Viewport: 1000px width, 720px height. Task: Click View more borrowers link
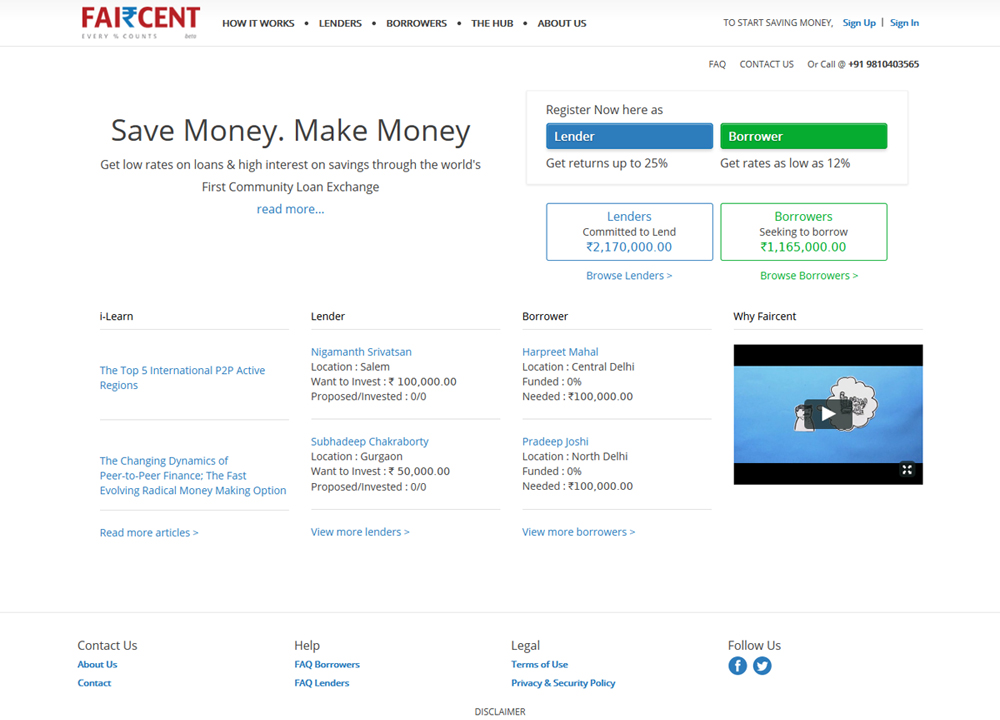tap(578, 532)
